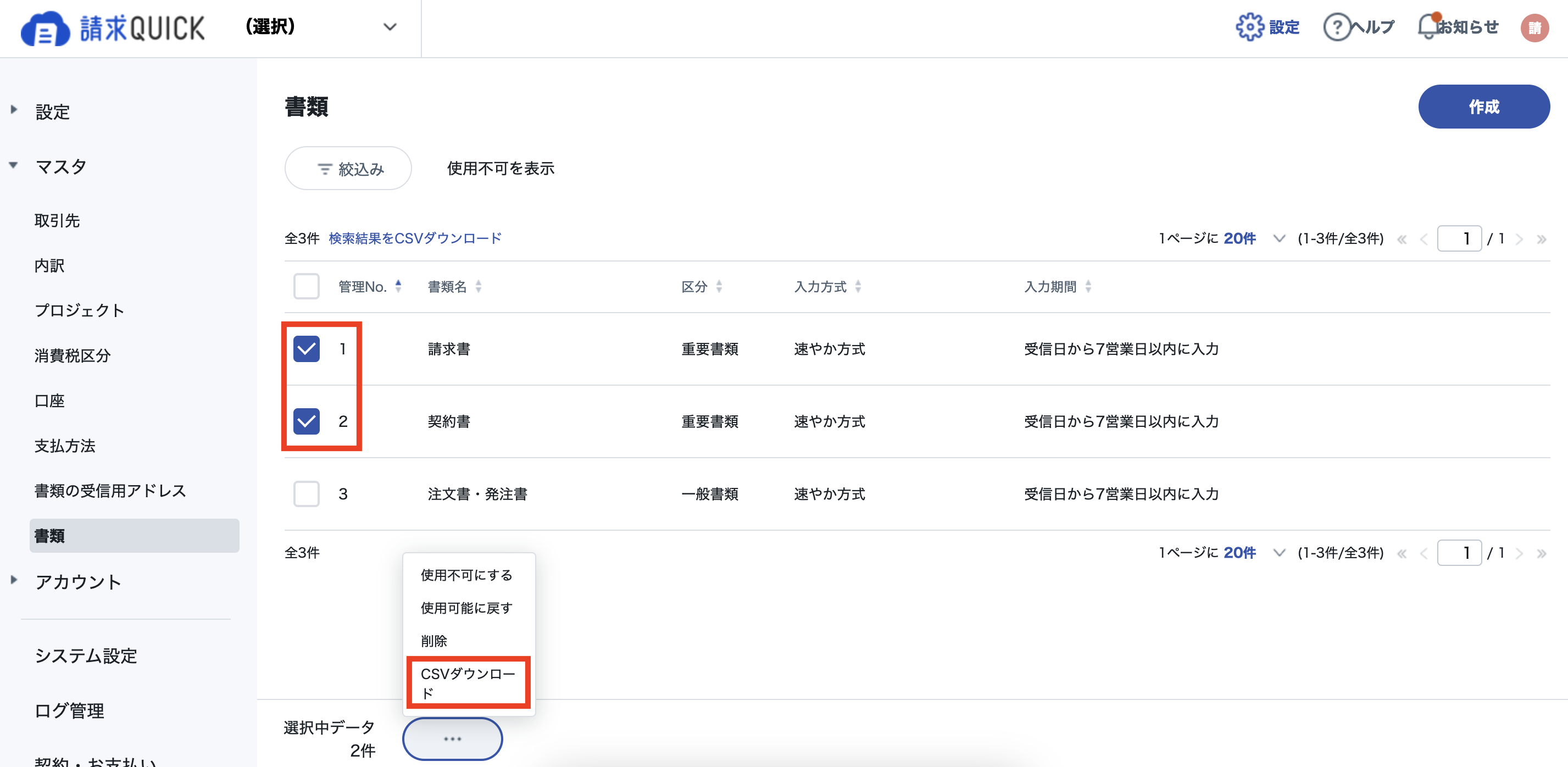Click the 請求QUICK cloud logo

[45, 29]
